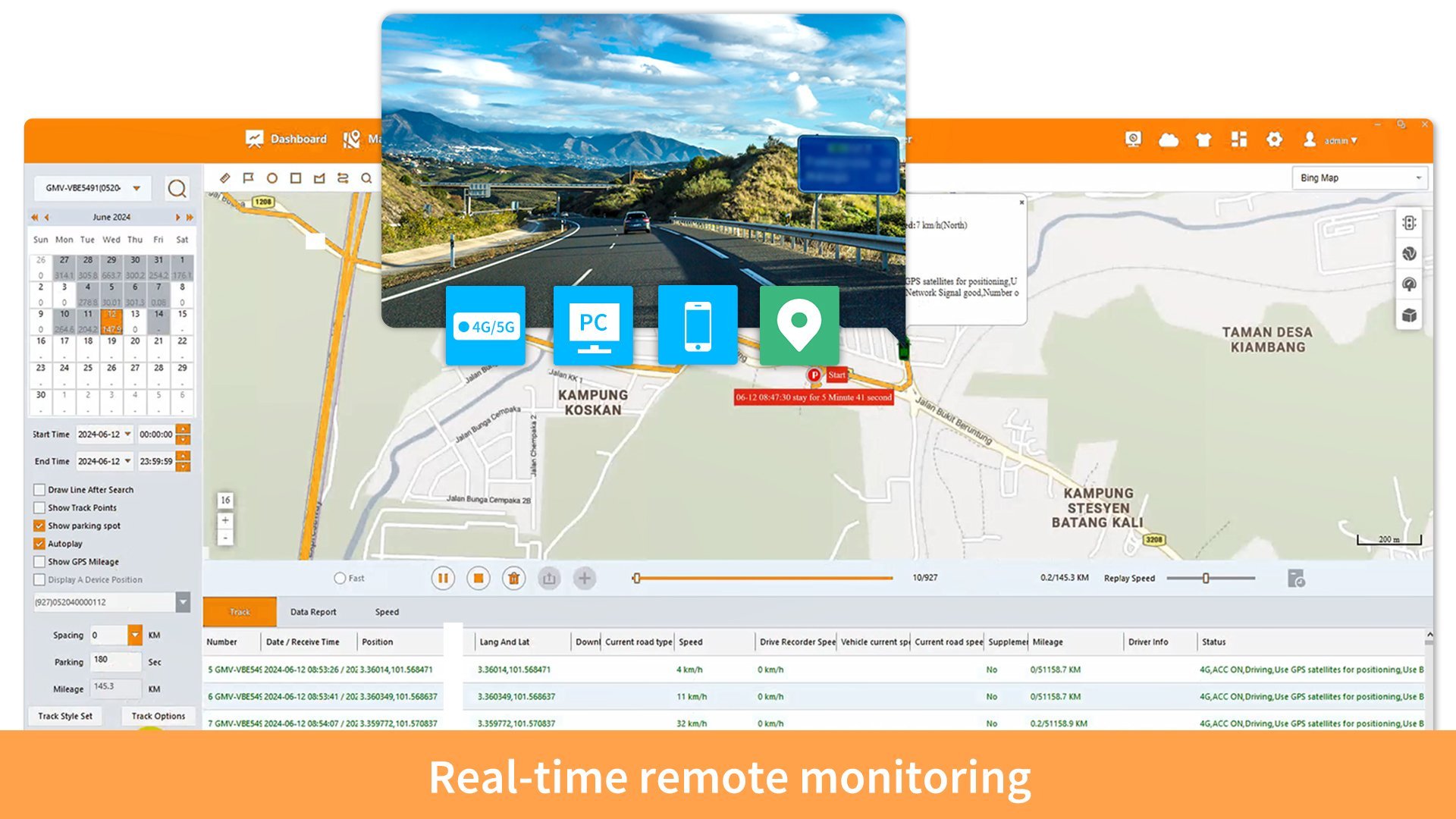Screen dimensions: 1456x819
Task: Enable Draw Line After Search checkbox
Action: [39, 490]
